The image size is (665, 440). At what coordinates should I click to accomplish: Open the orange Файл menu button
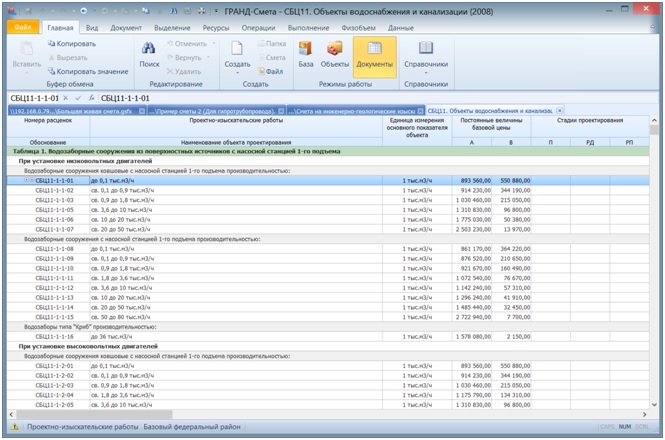click(23, 27)
